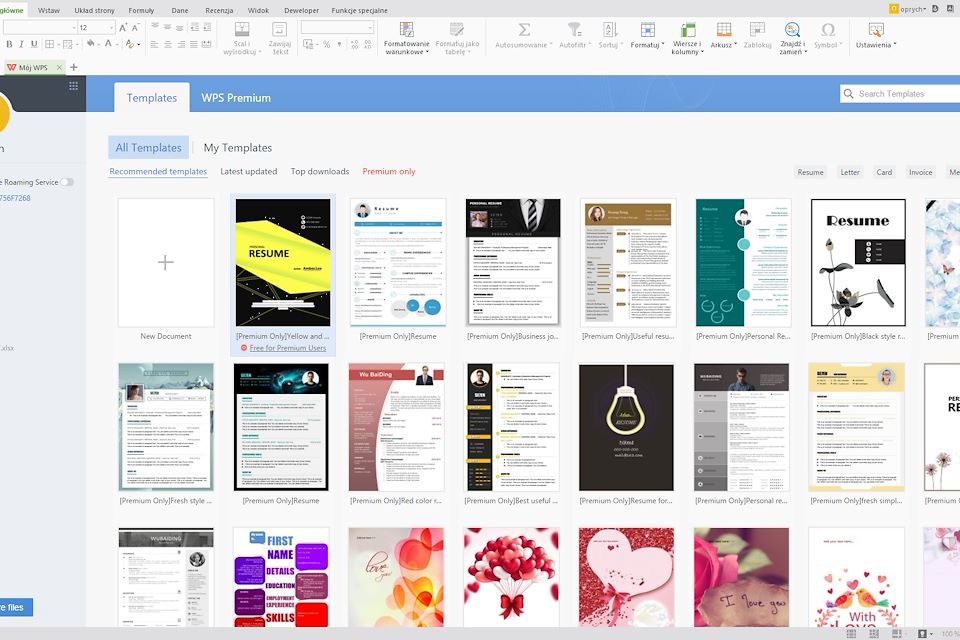Viewport: 960px width, 640px height.
Task: Decrease font size with A- icon
Action: click(x=136, y=28)
